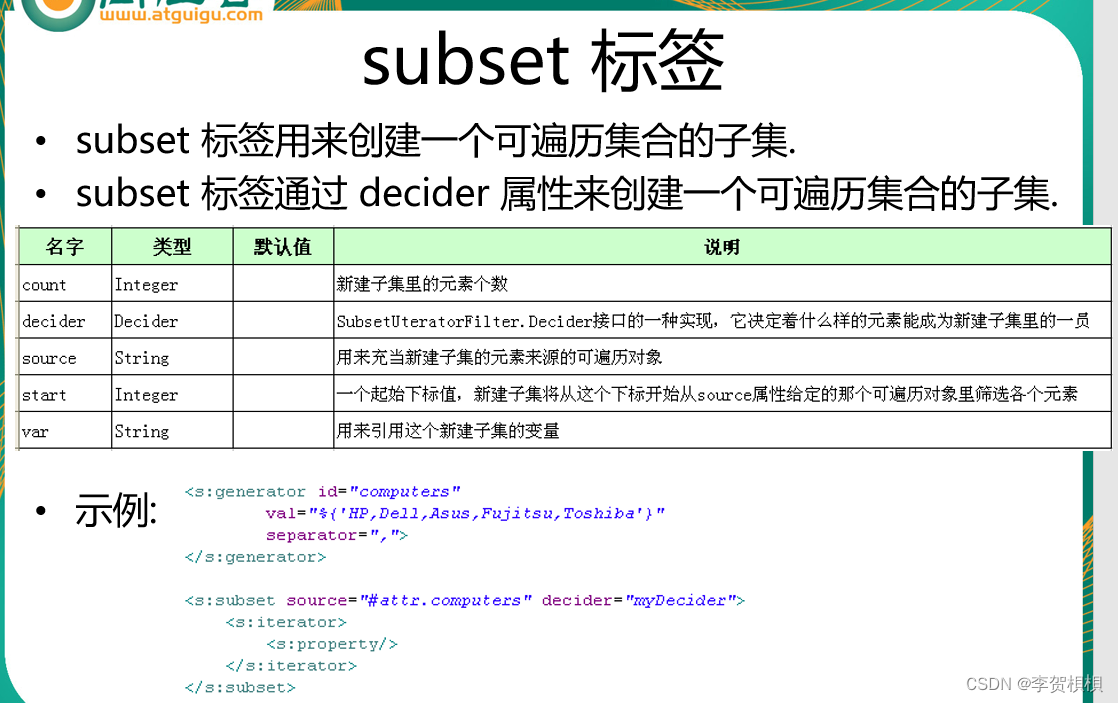
Task: Click description '用来充当新建子集的元素来源的可遍历对象'
Action: click(499, 357)
